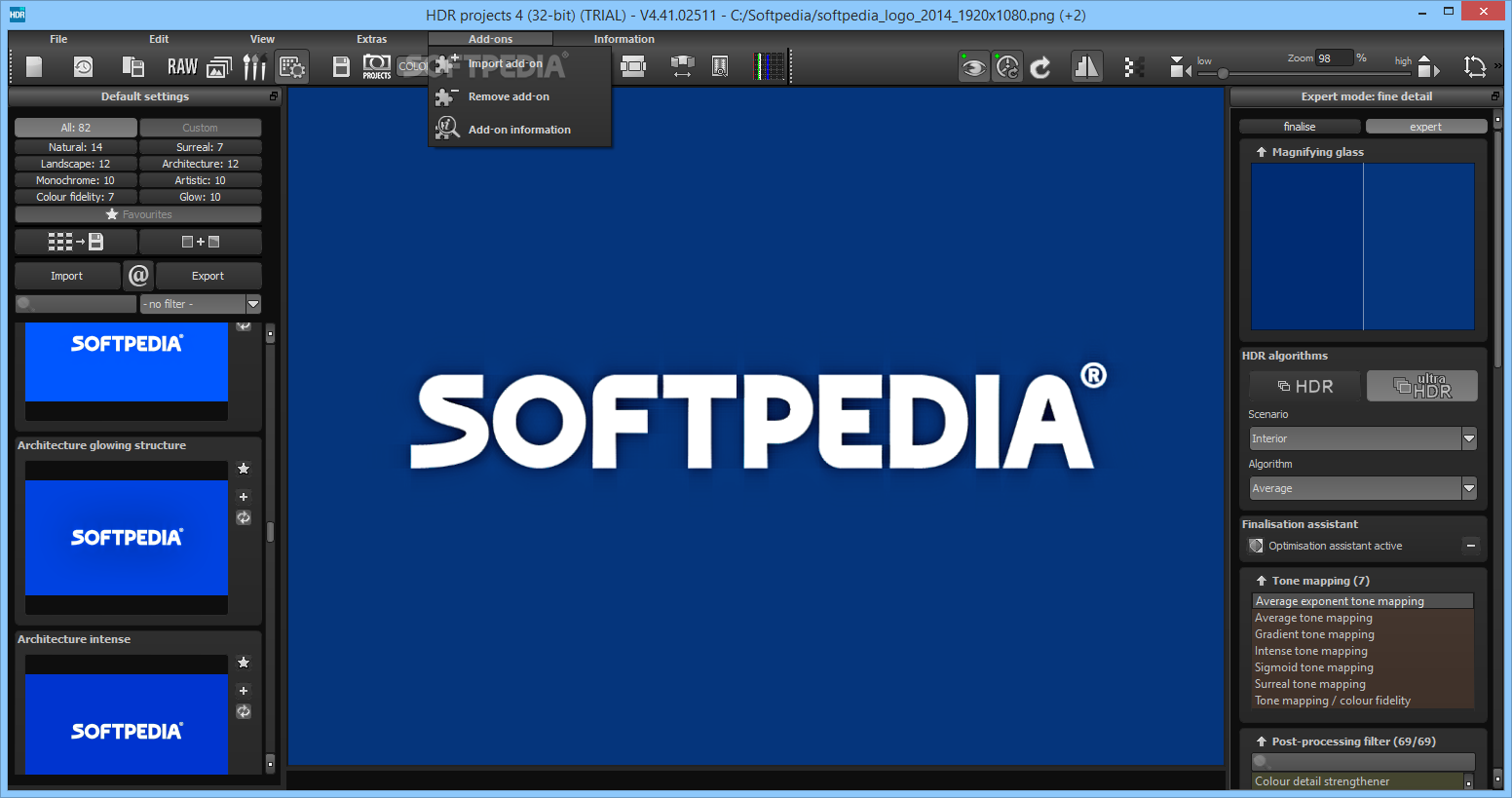Click the rotate-resize arrows icon
The height and width of the screenshot is (798, 1512).
tap(1475, 66)
